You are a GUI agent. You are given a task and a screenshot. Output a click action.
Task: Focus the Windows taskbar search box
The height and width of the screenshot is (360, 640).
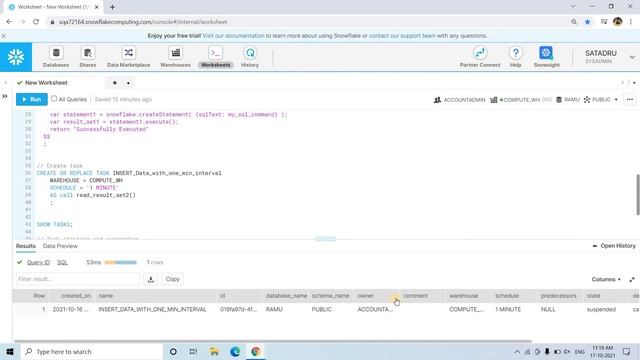click(92, 351)
